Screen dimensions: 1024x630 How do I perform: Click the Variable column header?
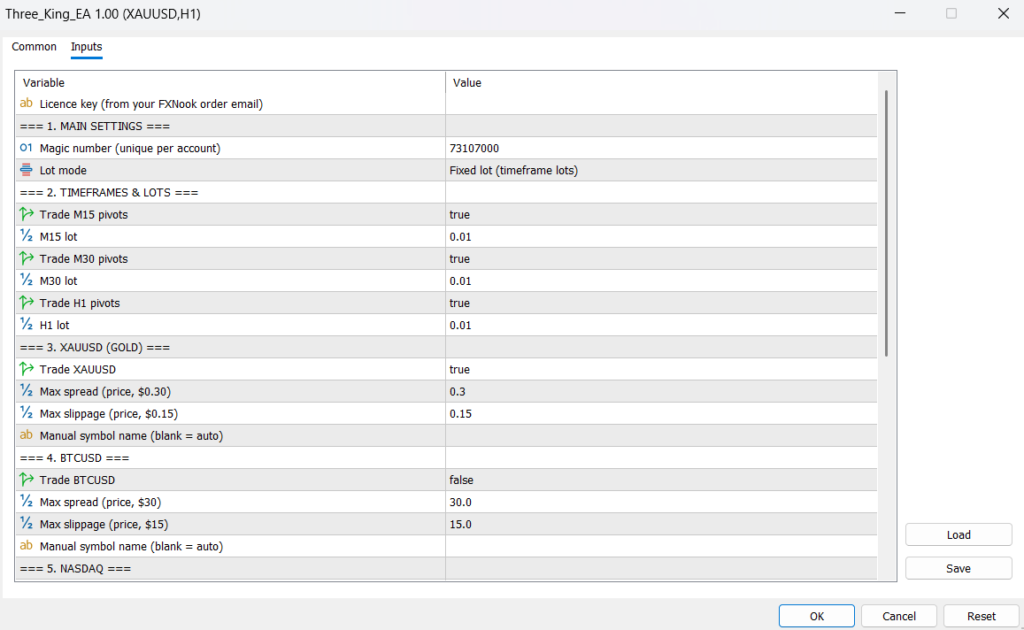pyautogui.click(x=231, y=83)
